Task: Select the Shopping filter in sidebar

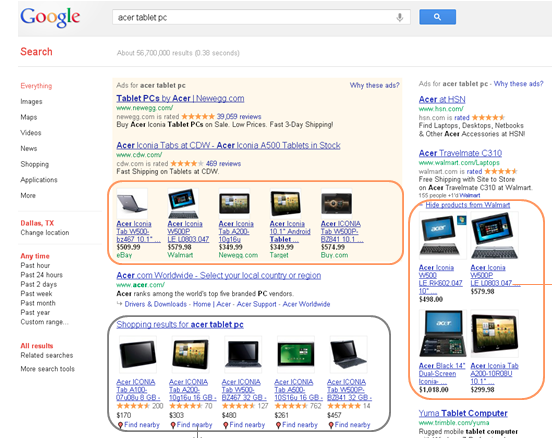Action: [x=34, y=164]
